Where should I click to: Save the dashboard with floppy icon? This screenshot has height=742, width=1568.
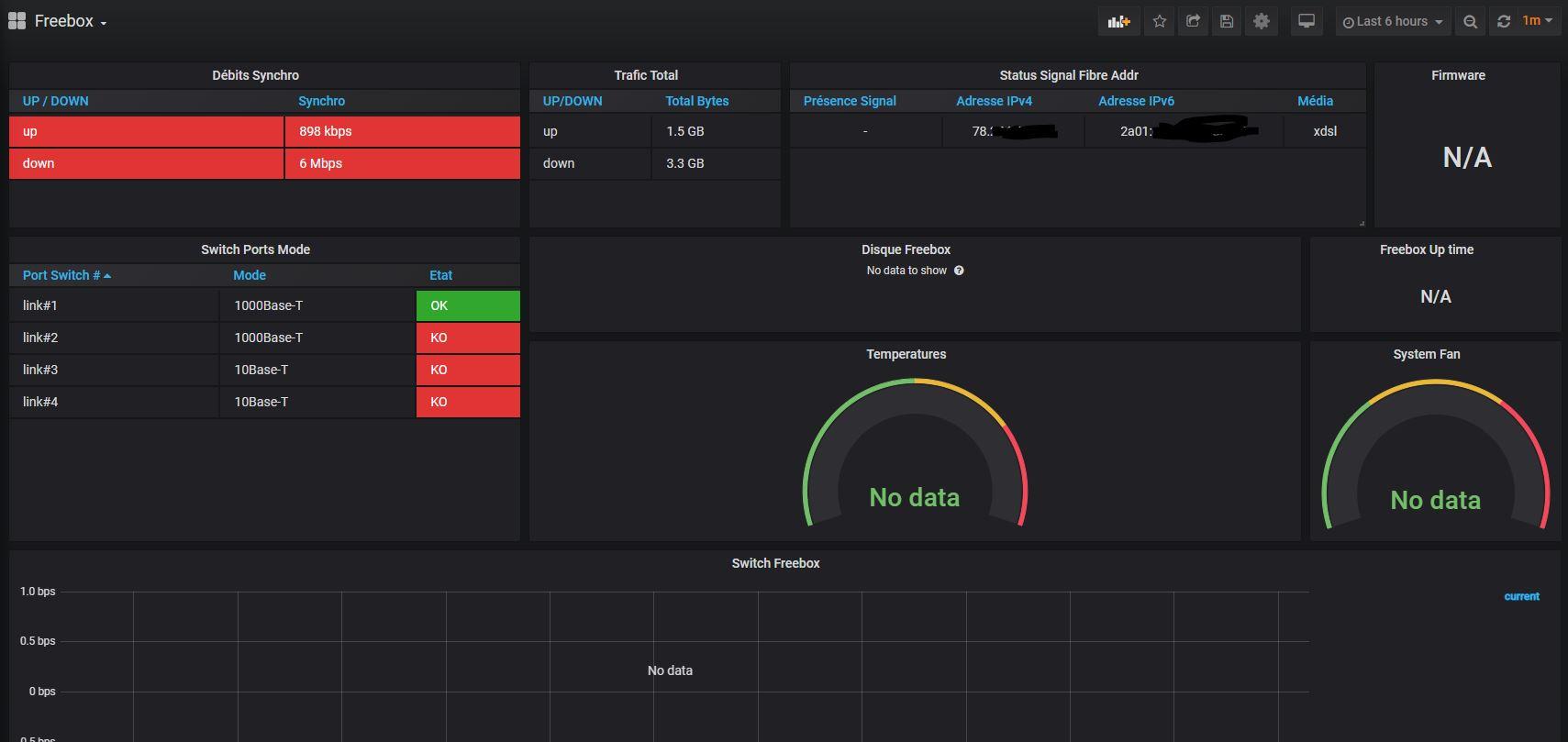[x=1227, y=21]
